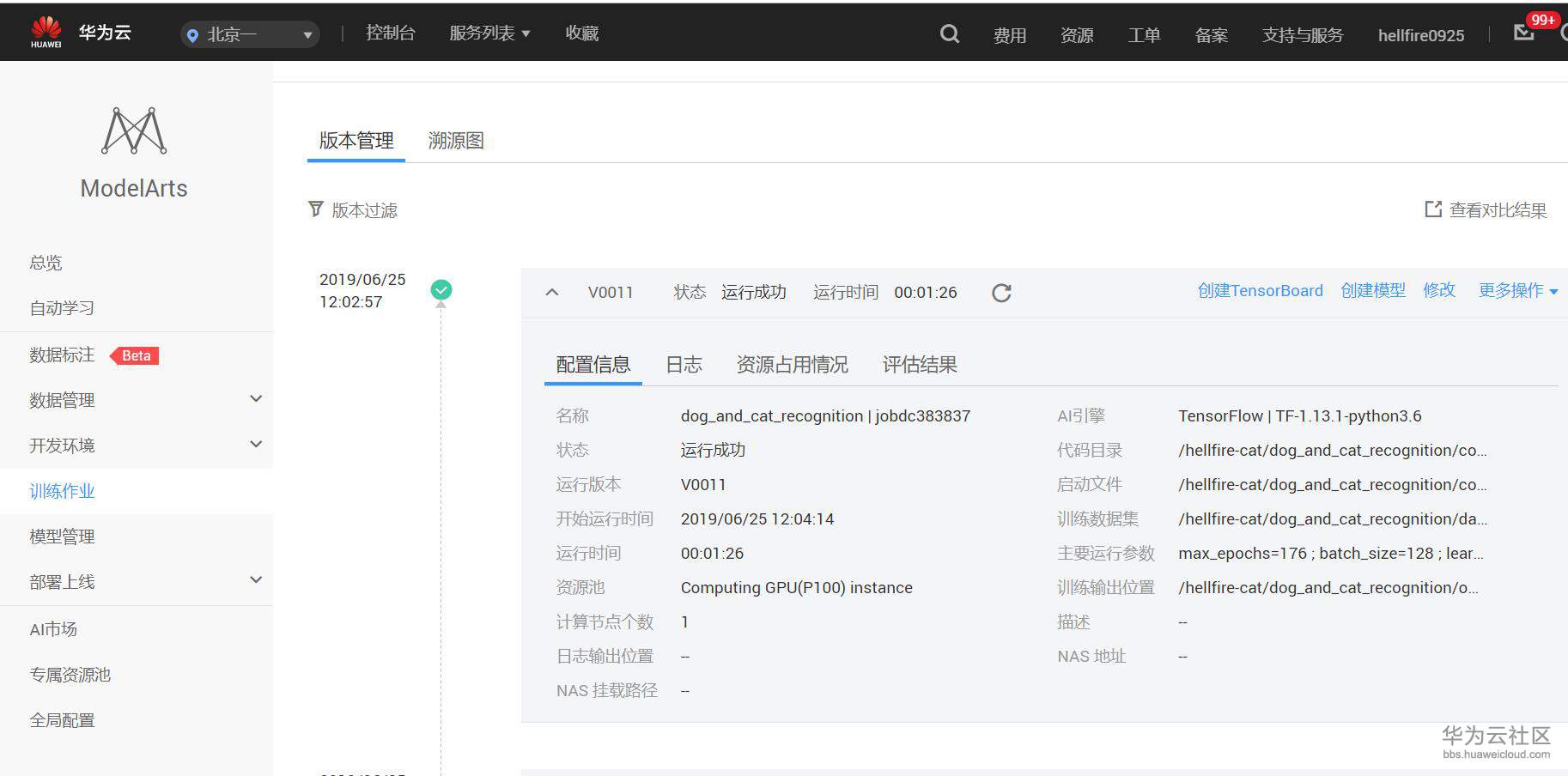Open 自动学习 in the sidebar
1568x776 pixels.
(x=62, y=308)
